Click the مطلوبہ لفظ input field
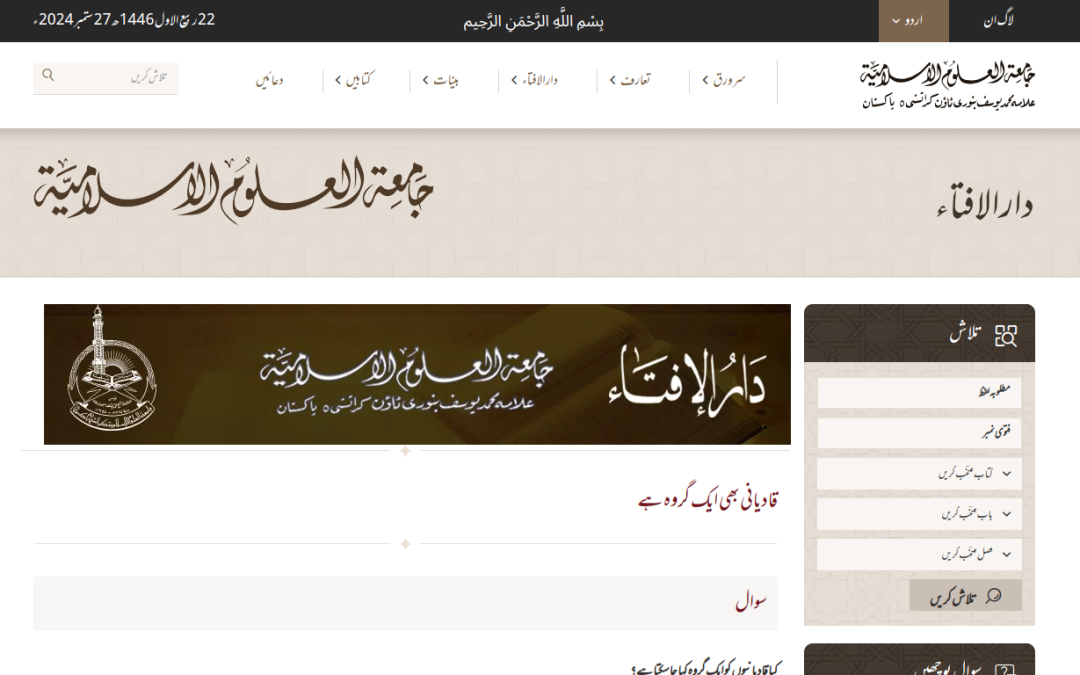Viewport: 1080px width, 675px height. click(x=919, y=393)
